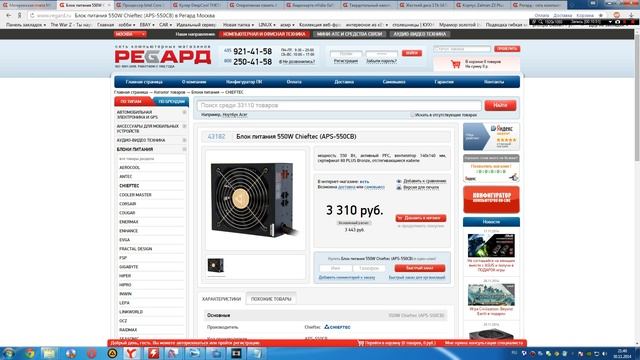Screen dimensions: 640x360
Task: Click Компьютерная и офисная техника direction button
Action: (x=264, y=34)
